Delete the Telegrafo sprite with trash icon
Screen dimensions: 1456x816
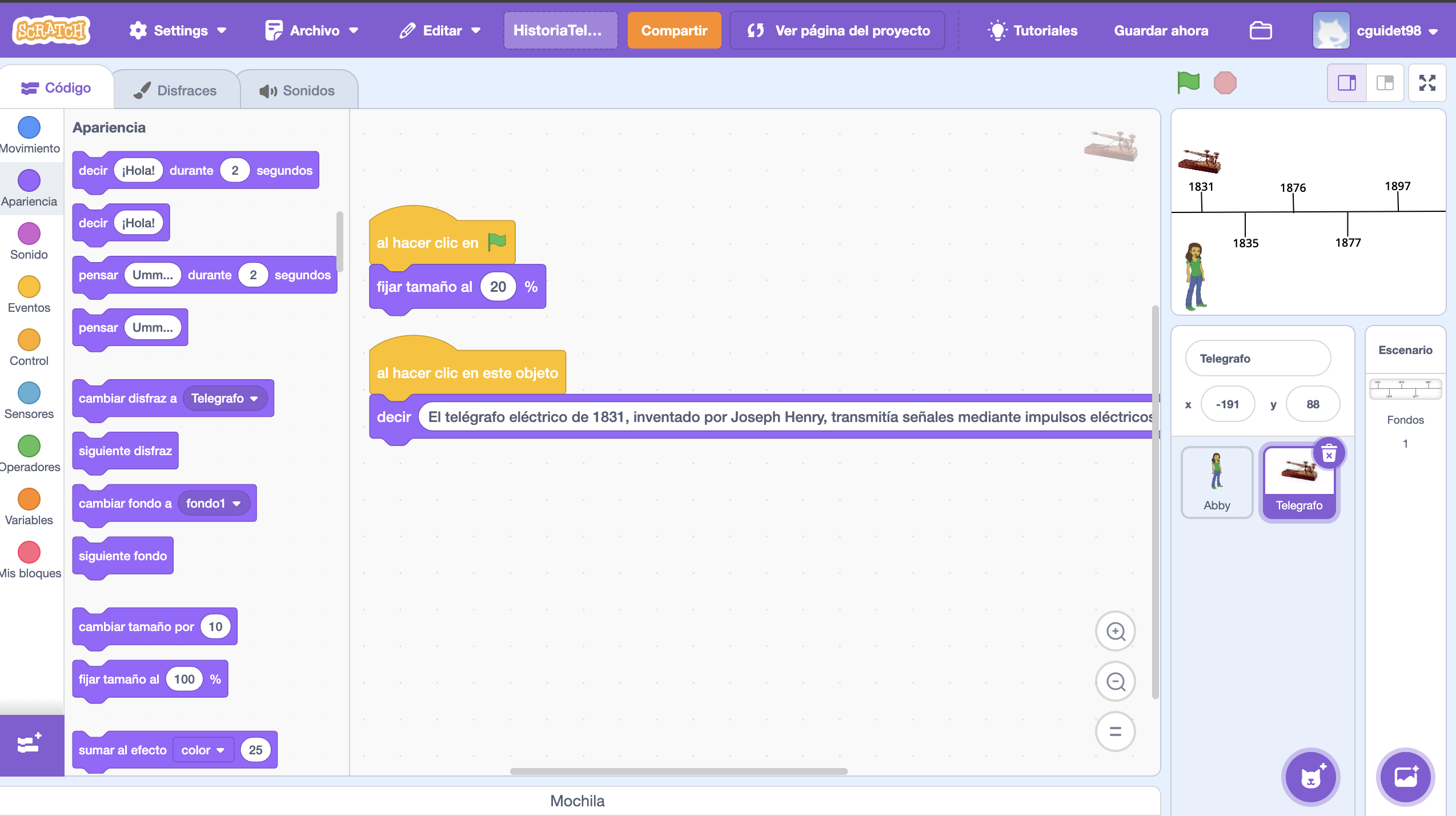(1329, 454)
